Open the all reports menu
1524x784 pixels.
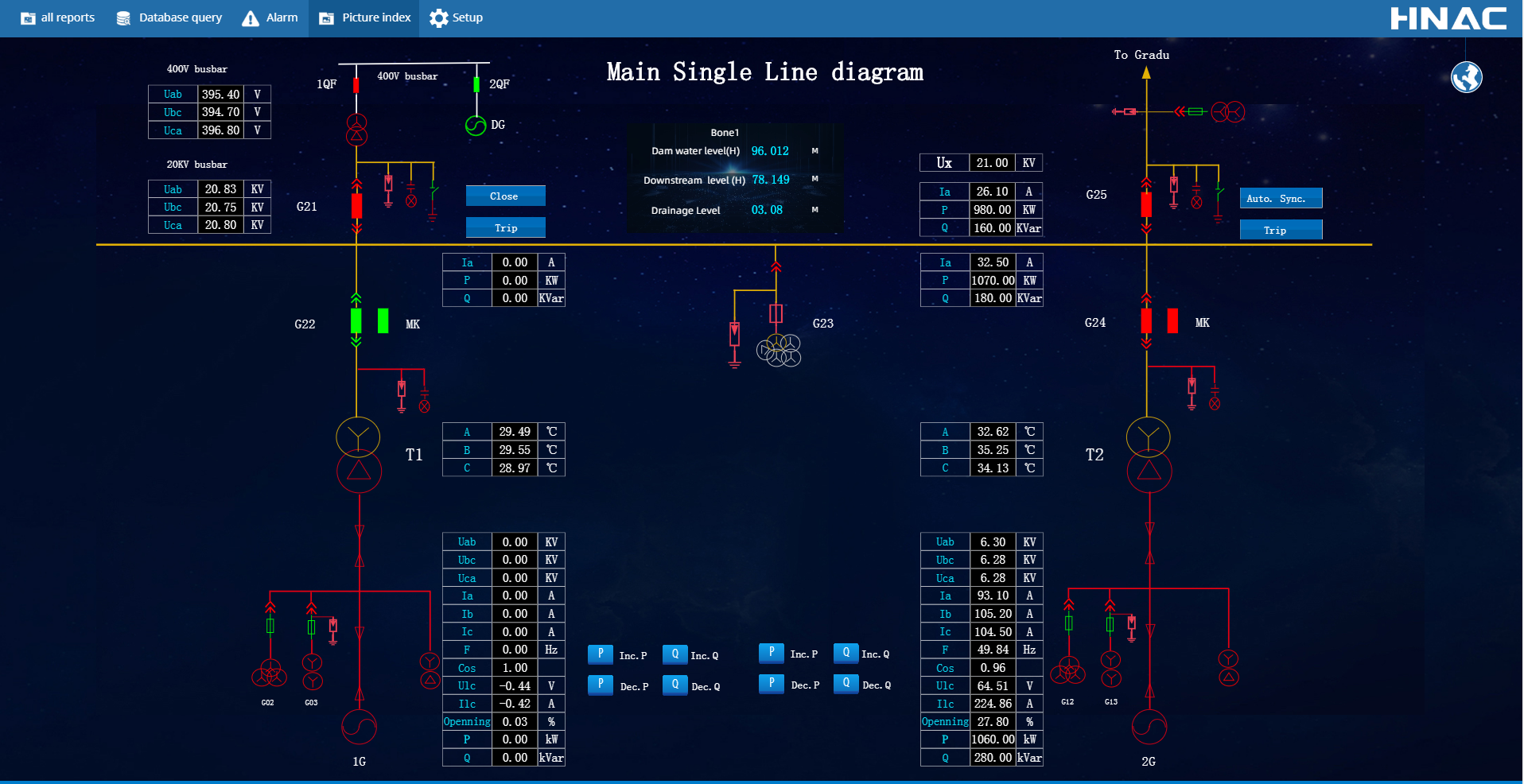[x=58, y=18]
